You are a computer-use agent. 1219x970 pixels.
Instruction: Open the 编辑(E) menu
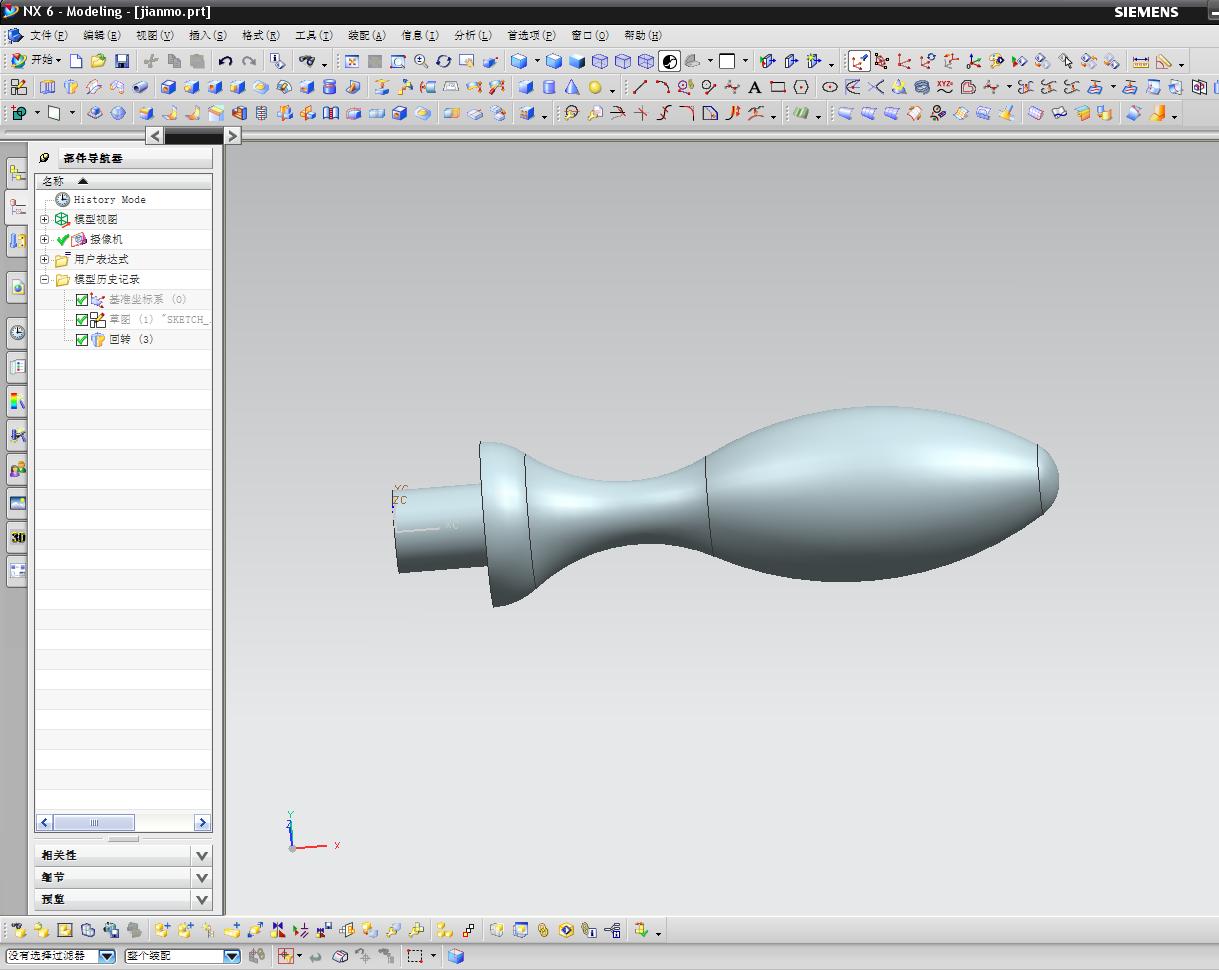[101, 35]
